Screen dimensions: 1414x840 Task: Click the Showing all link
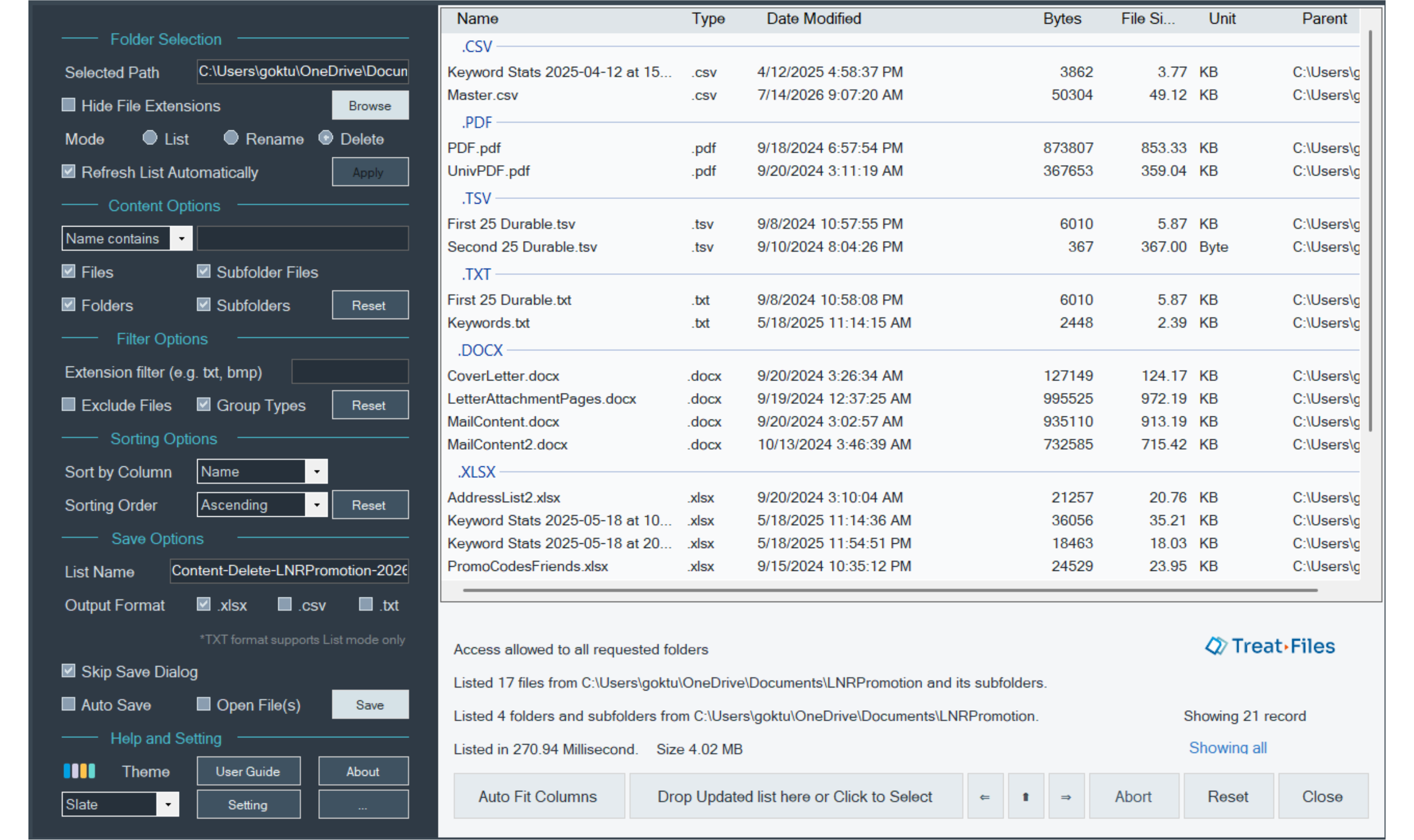coord(1228,748)
